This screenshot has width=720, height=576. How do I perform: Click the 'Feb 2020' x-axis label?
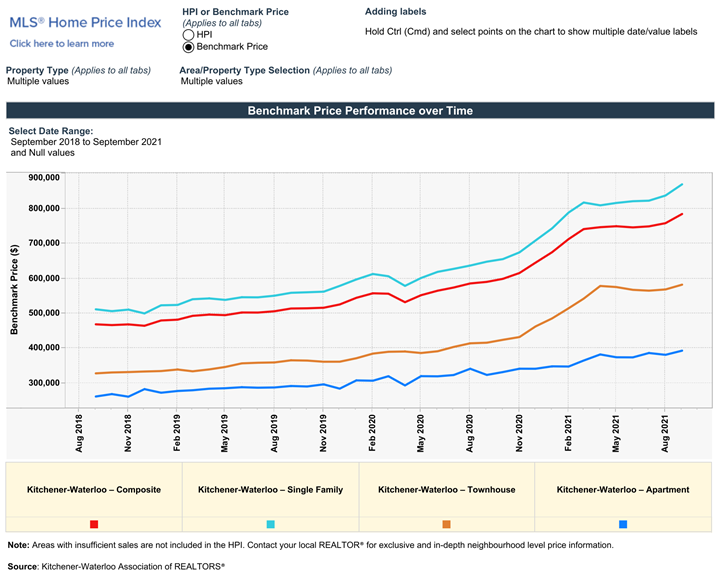pyautogui.click(x=372, y=433)
